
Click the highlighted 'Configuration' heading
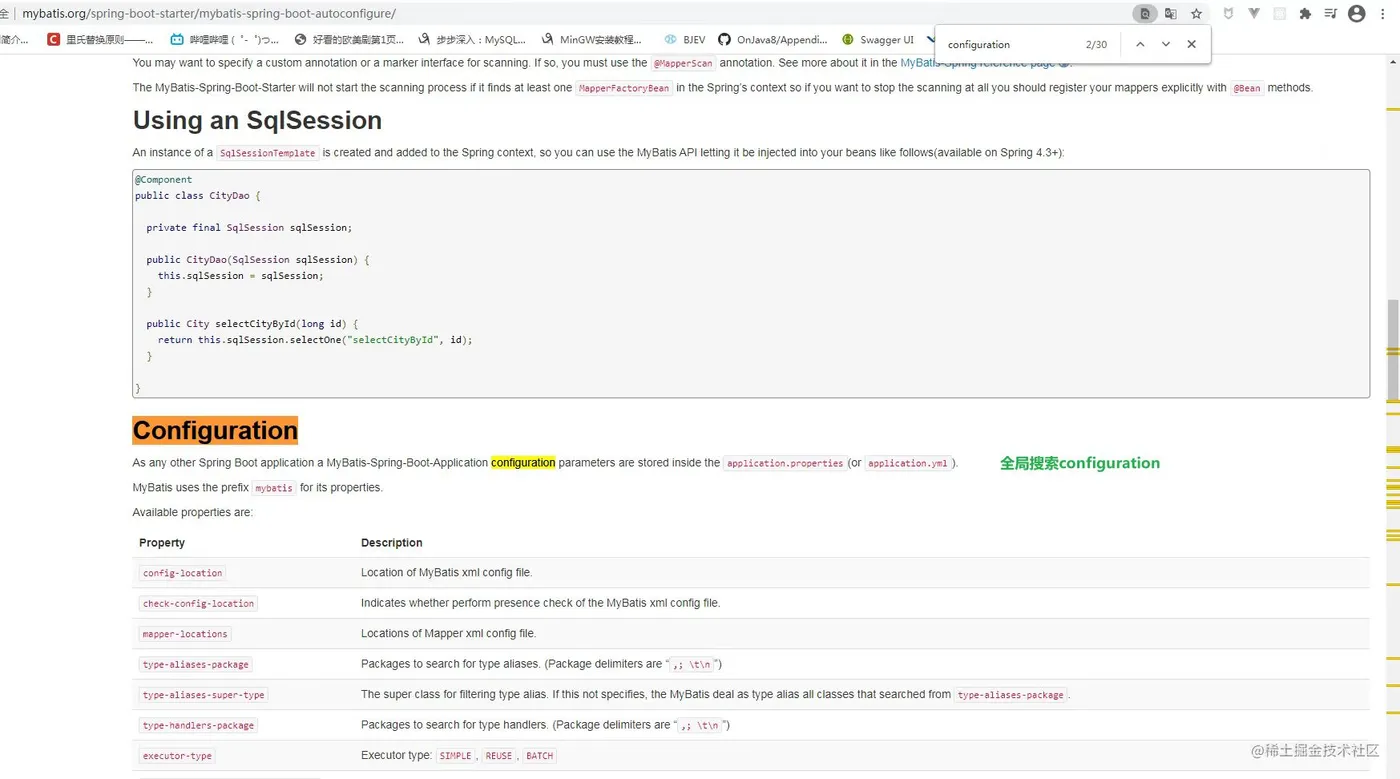pyautogui.click(x=215, y=430)
